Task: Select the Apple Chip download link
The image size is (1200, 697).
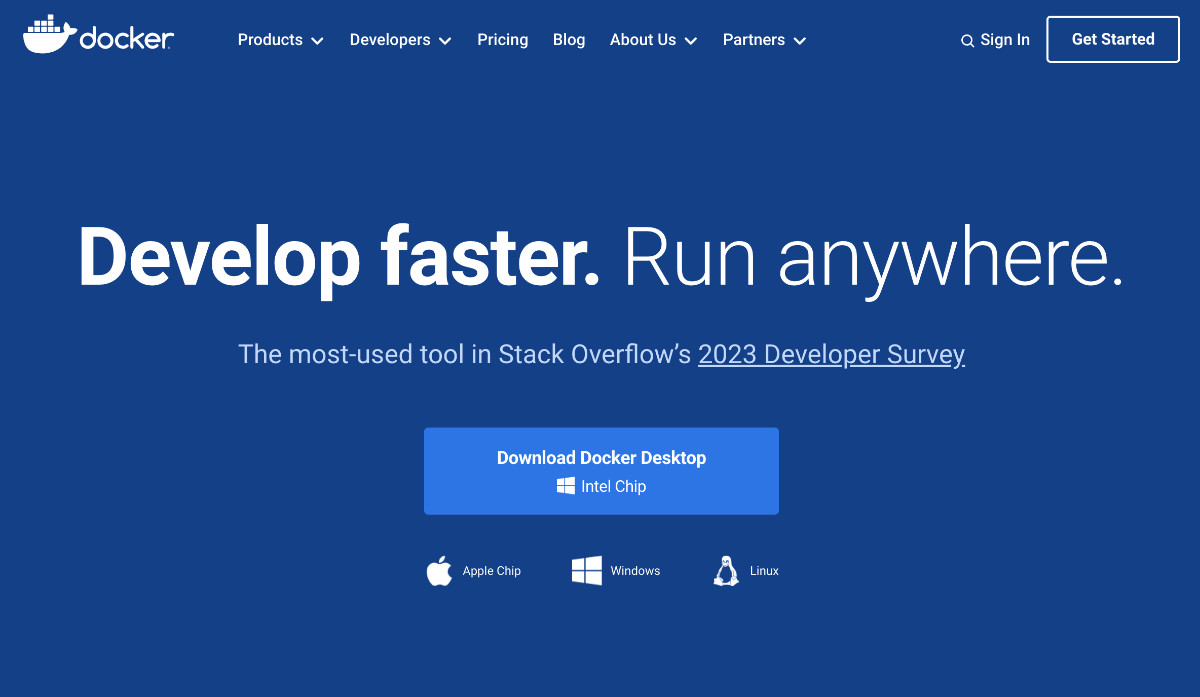Action: point(474,571)
